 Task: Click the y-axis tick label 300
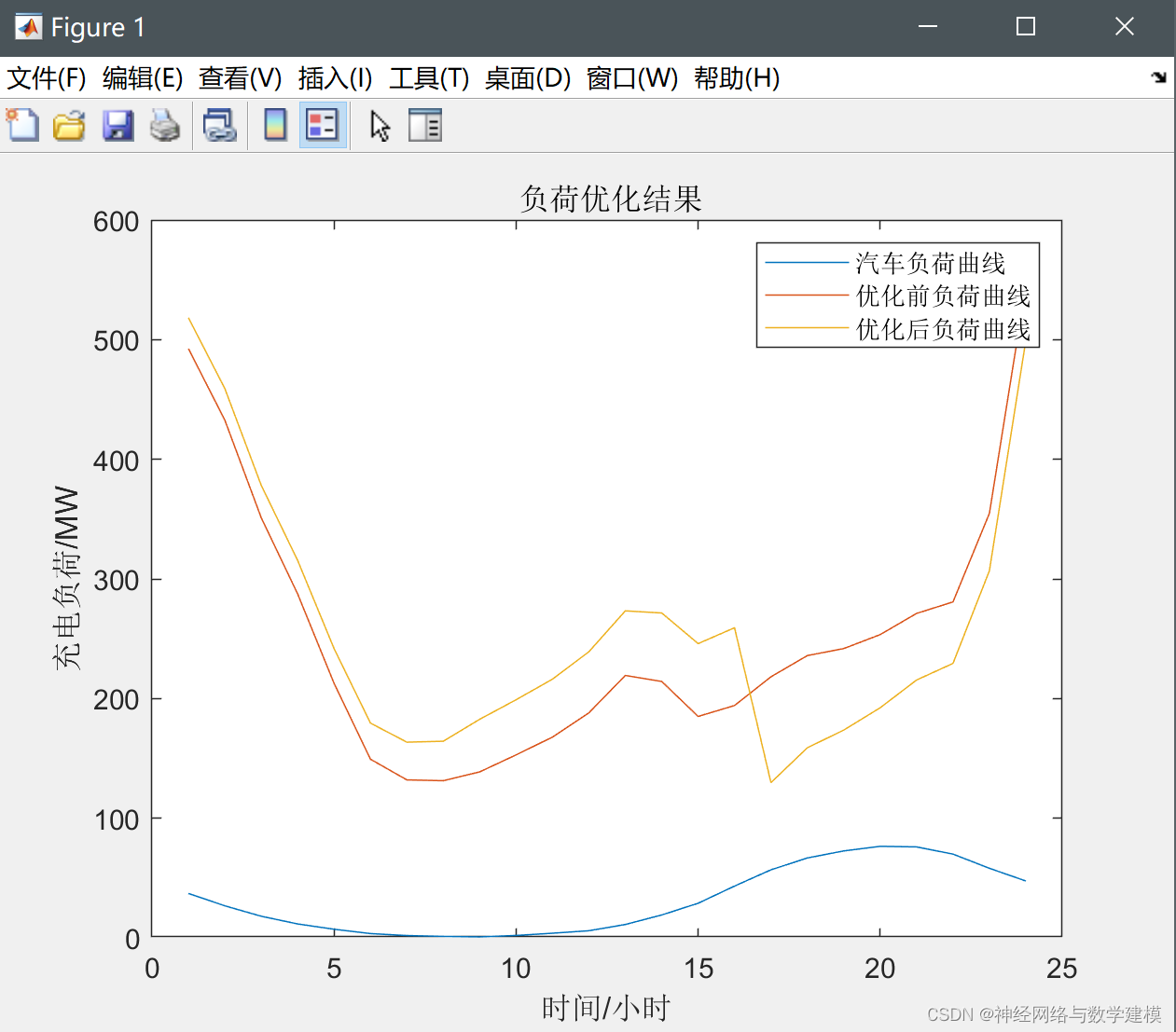(117, 580)
